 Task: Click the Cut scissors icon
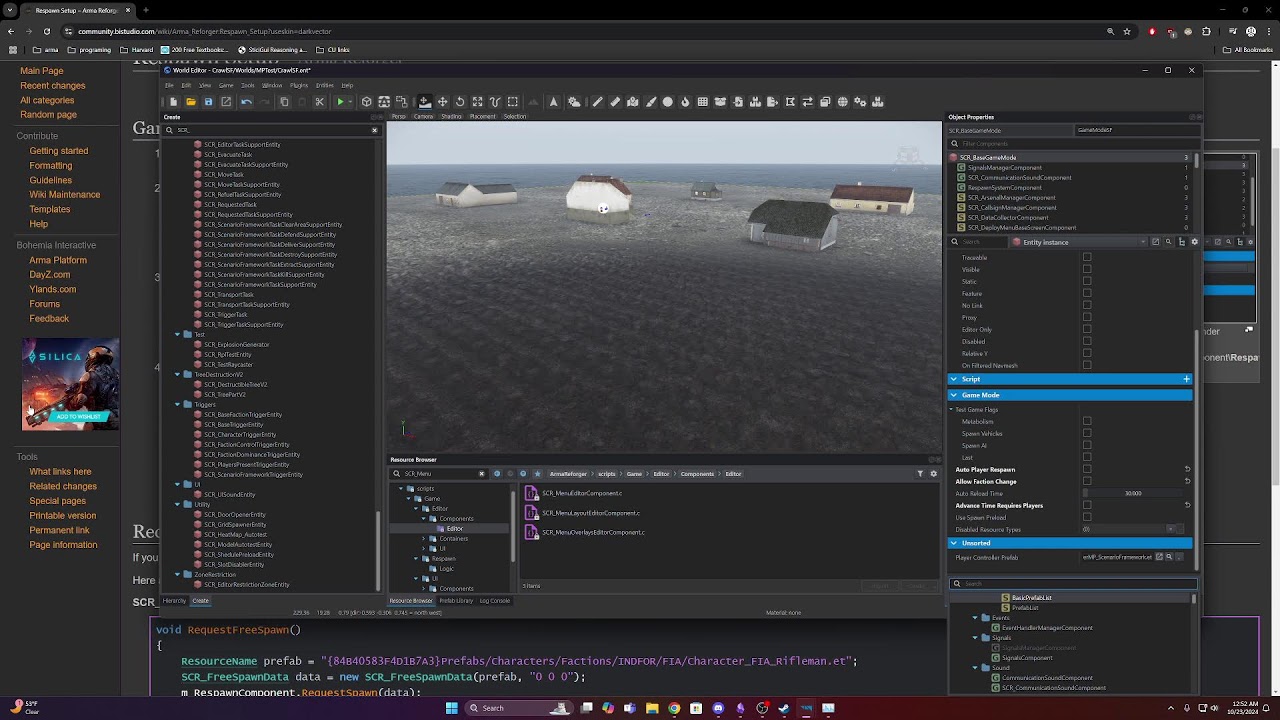[320, 102]
